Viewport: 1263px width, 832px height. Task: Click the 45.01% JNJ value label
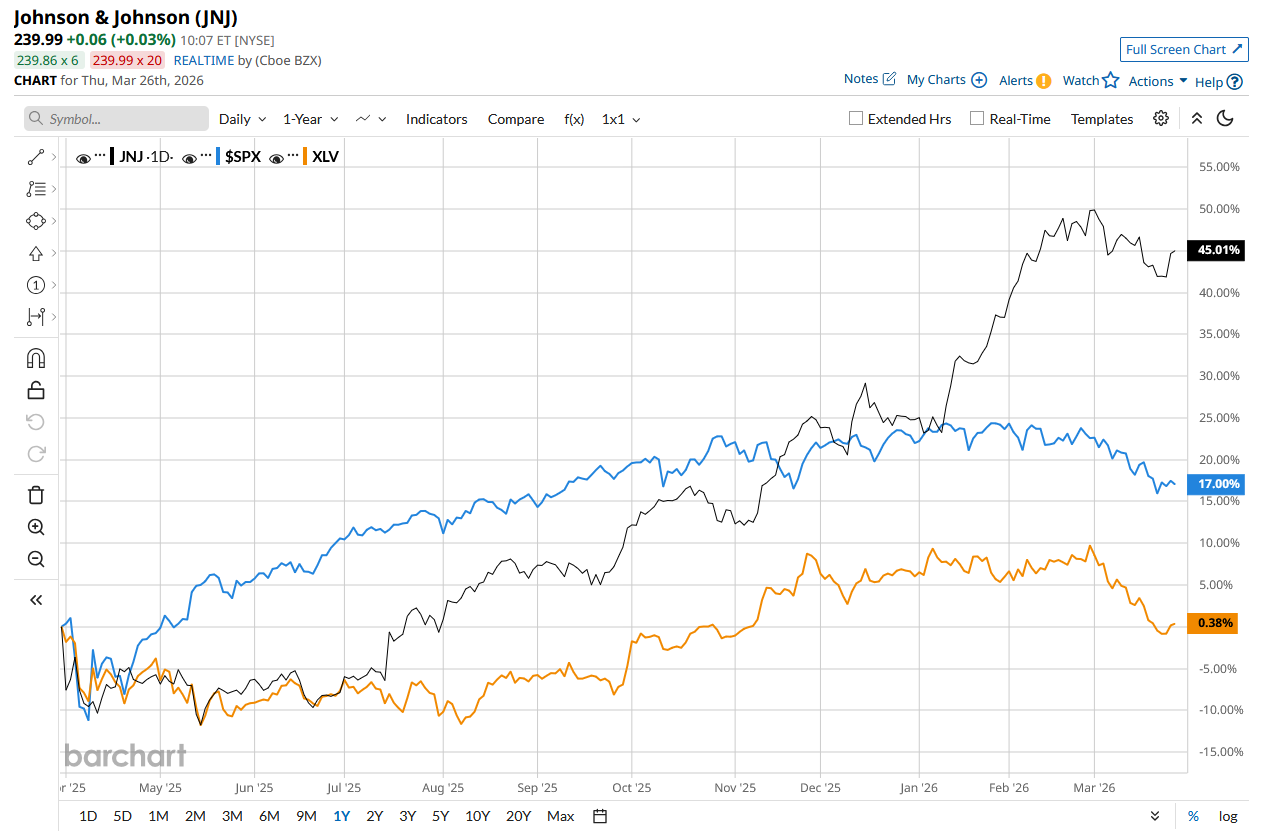1215,250
